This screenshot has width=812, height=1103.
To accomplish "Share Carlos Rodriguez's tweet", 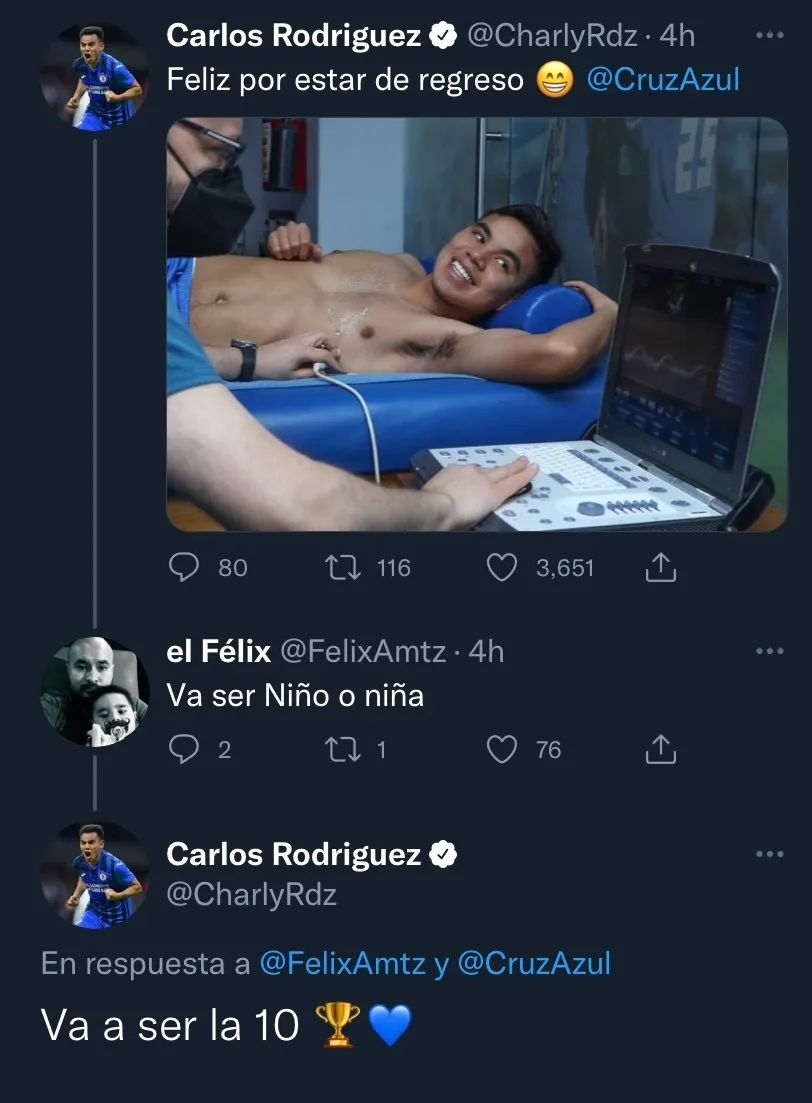I will [x=660, y=567].
